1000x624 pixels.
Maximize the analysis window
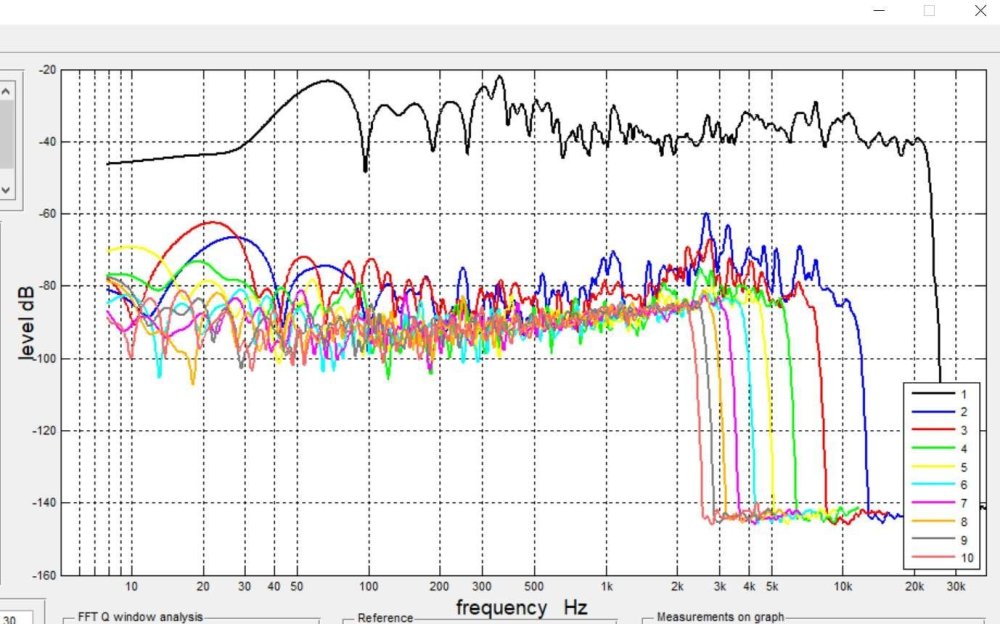929,11
